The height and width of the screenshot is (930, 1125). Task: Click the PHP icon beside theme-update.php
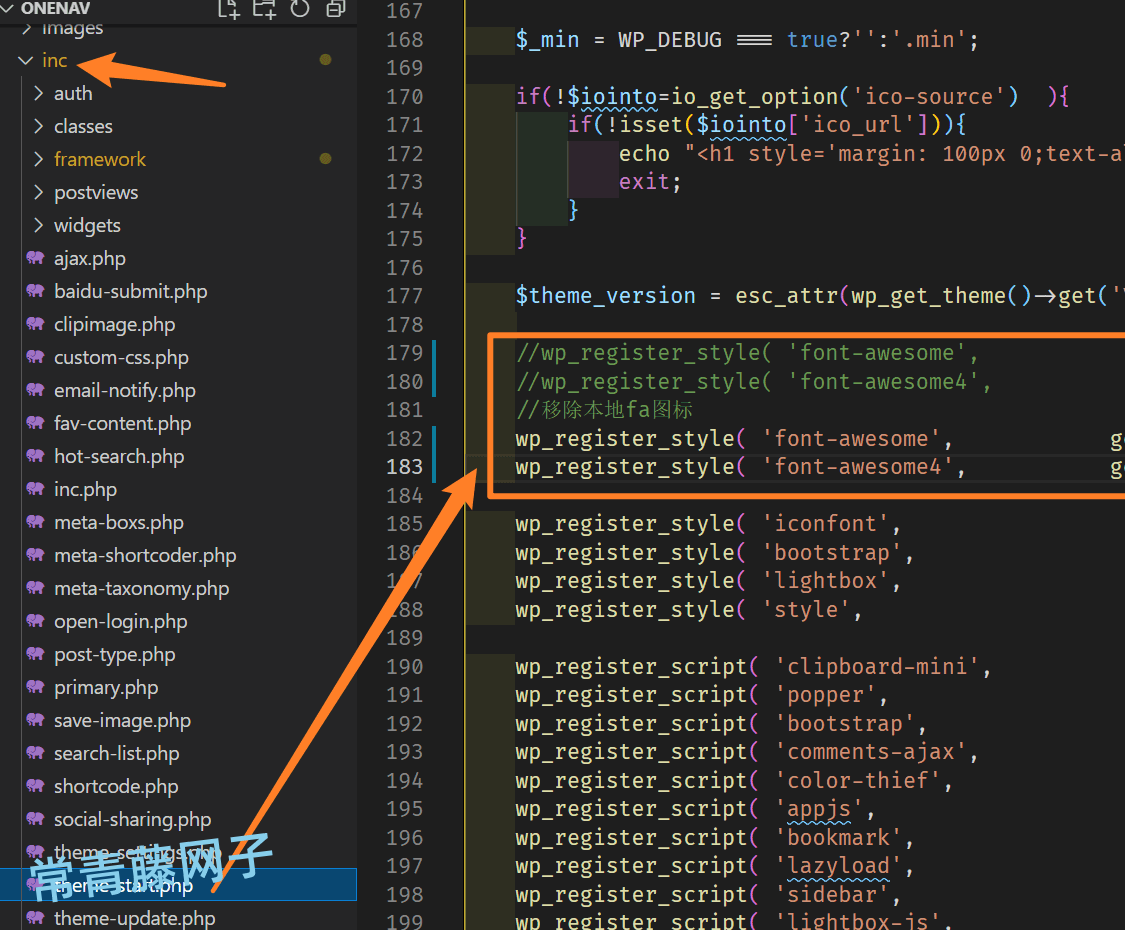click(35, 918)
